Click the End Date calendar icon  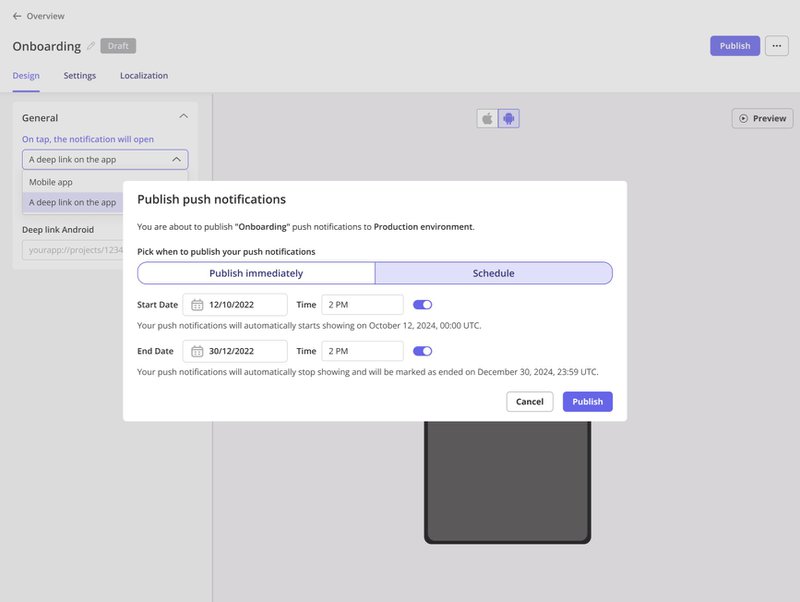[197, 351]
